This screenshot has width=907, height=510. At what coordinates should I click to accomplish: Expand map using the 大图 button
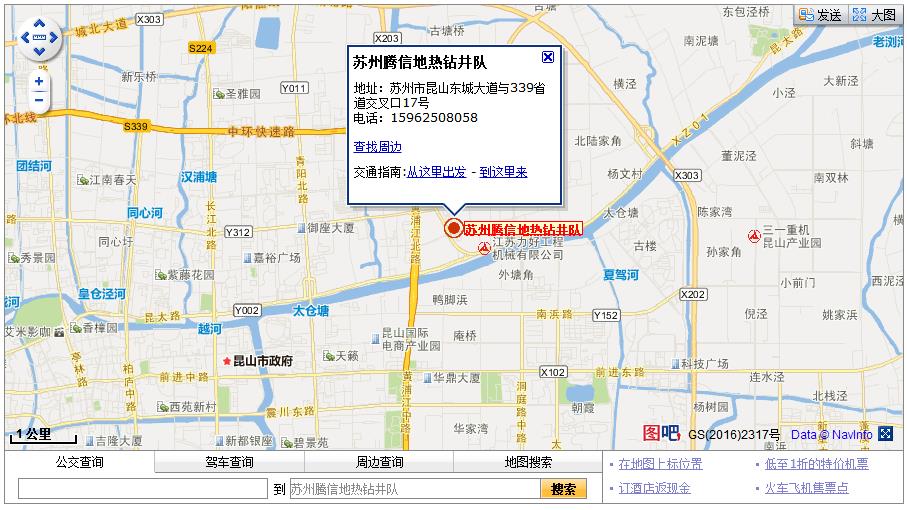(x=874, y=15)
